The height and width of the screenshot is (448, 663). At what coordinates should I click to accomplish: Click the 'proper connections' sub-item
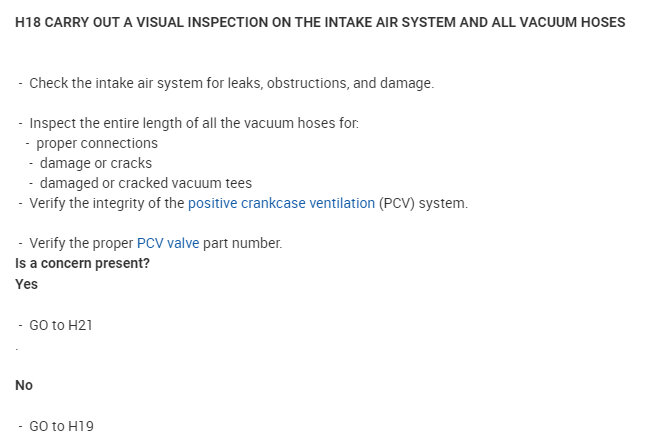[x=96, y=143]
